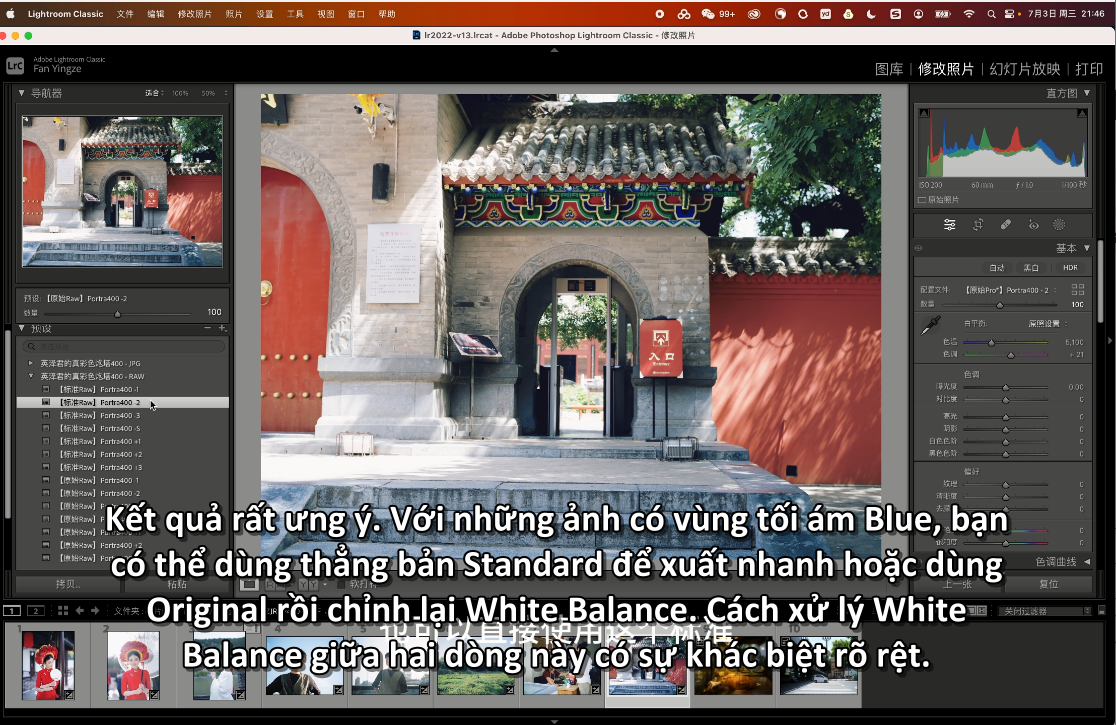Select the Red Eye correction tool
This screenshot has width=1116, height=725.
pyautogui.click(x=1033, y=225)
